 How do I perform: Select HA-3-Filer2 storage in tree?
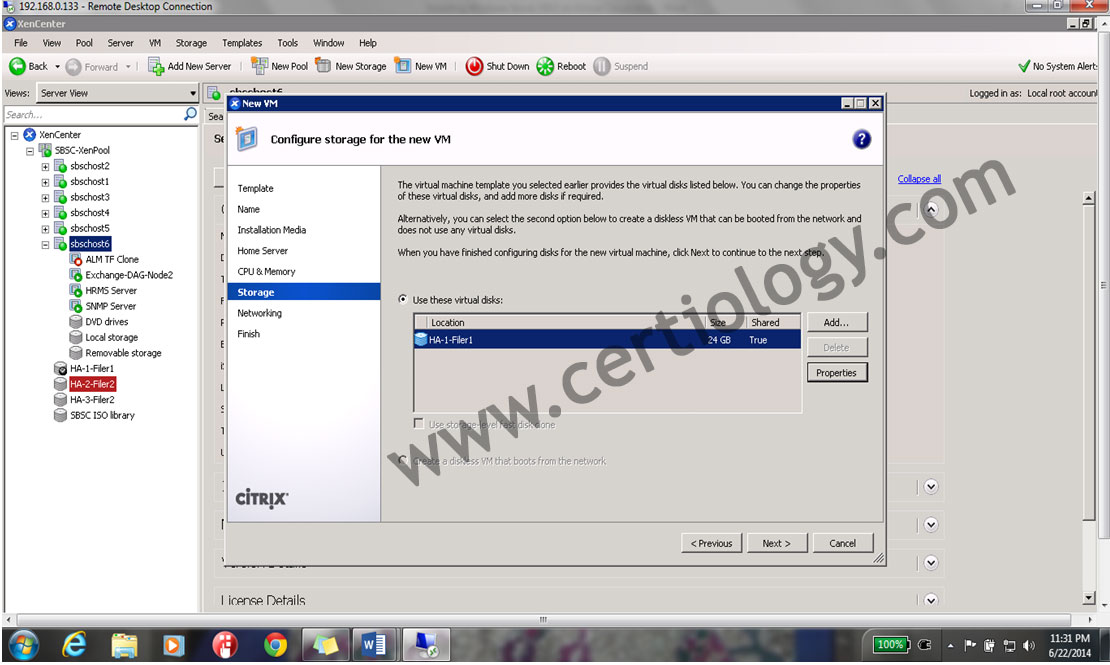[x=92, y=399]
